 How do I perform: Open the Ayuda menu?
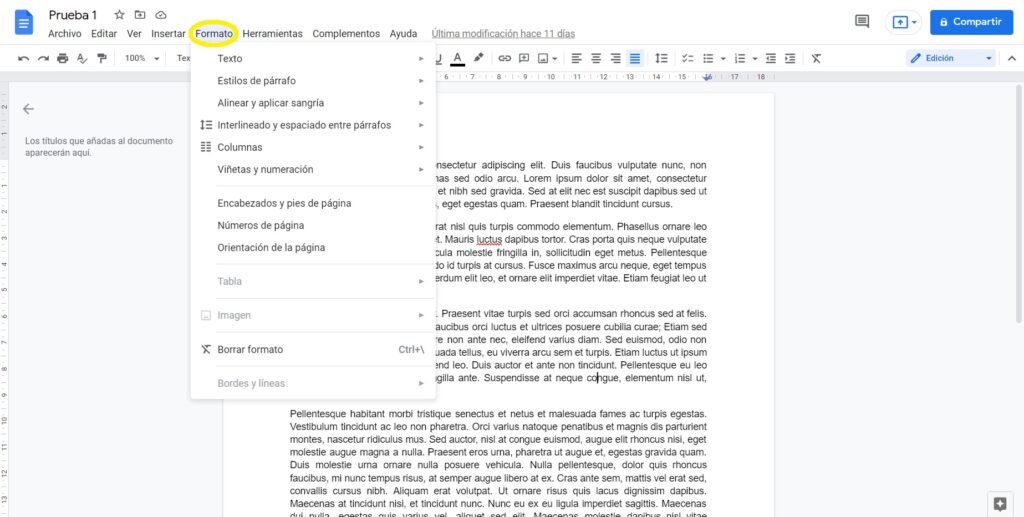(404, 33)
